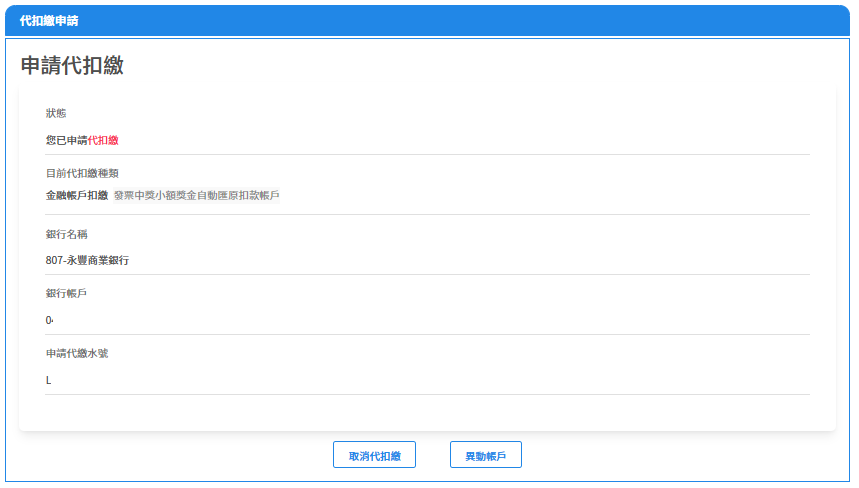Click the red 代扣繳 status text
859x488 pixels.
103,140
